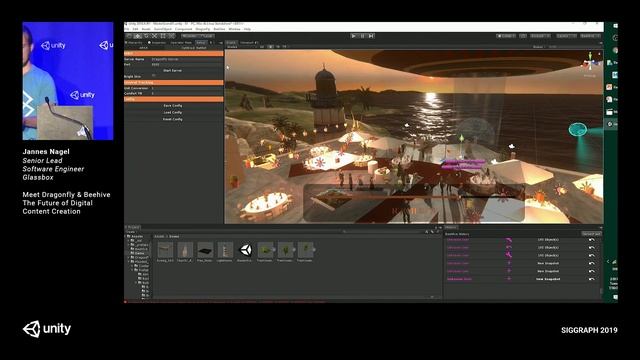640x360 pixels.
Task: Open the Beehive menu
Action: (x=219, y=29)
